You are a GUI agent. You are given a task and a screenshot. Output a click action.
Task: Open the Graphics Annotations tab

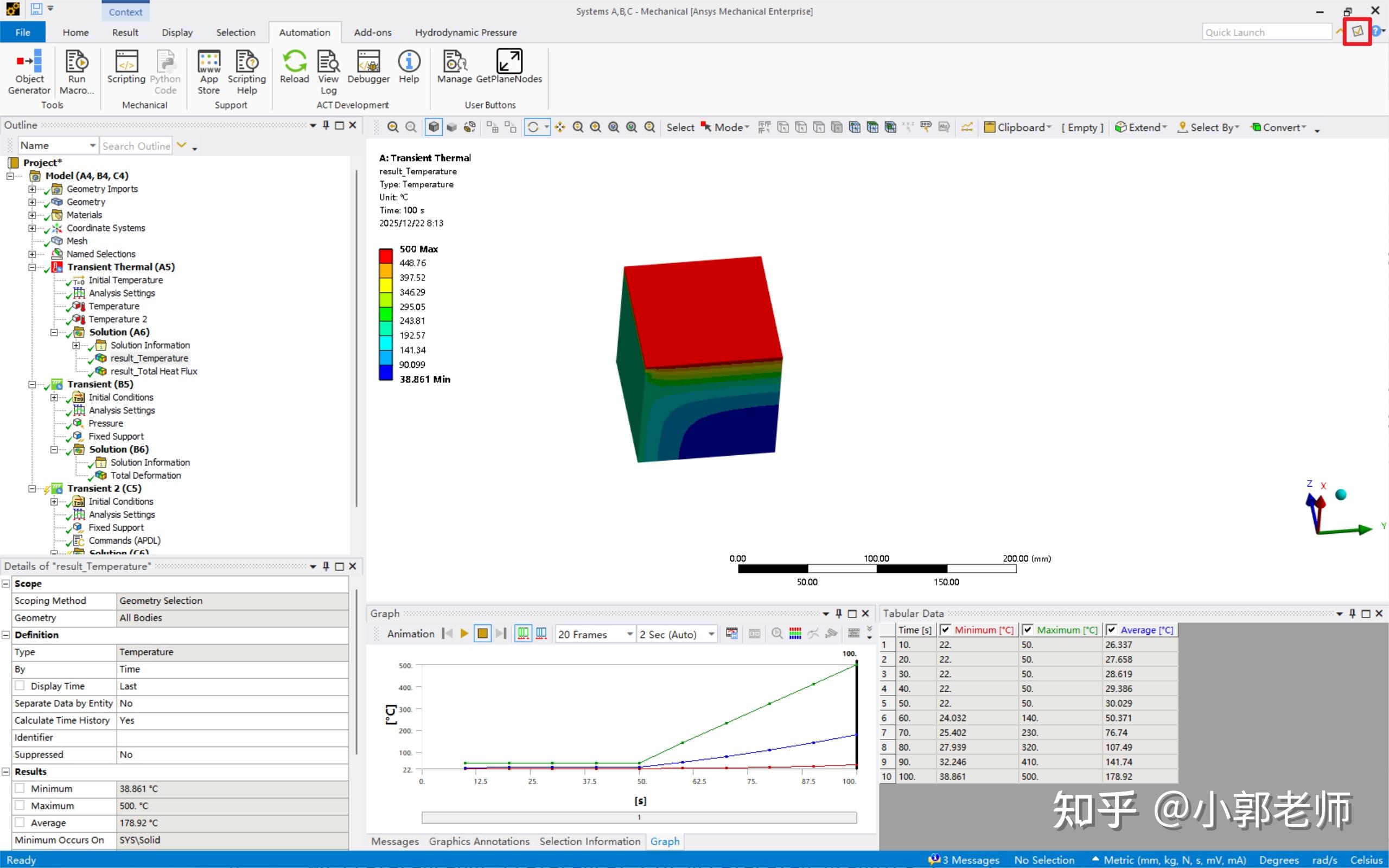click(479, 841)
